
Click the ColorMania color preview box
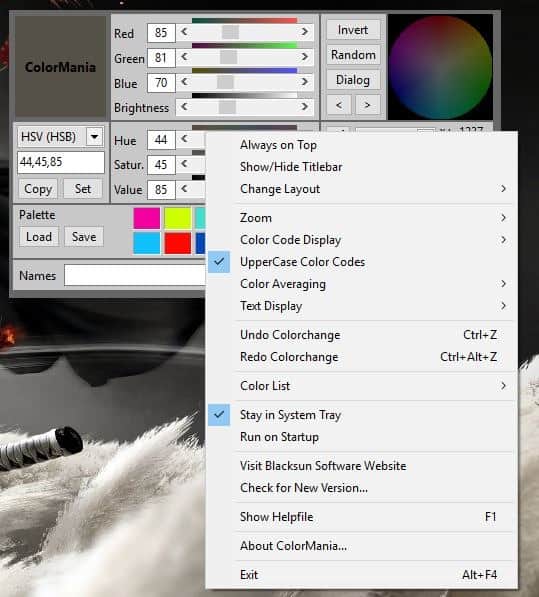pos(60,66)
